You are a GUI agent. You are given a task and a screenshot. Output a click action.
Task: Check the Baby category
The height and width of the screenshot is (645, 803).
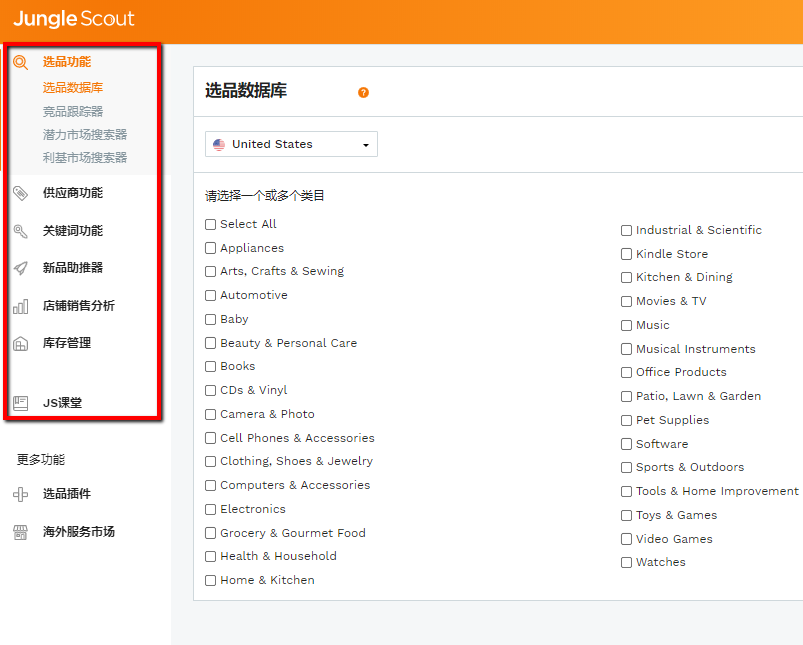(210, 319)
